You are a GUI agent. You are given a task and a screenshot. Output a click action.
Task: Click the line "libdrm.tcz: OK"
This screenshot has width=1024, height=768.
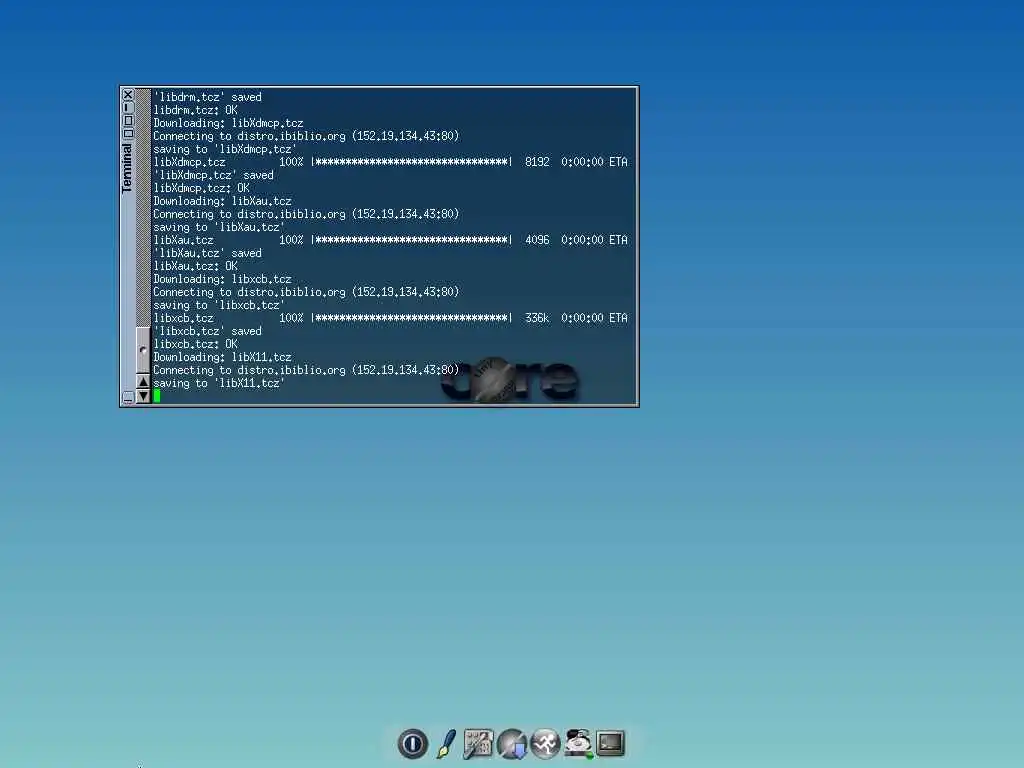coord(195,110)
